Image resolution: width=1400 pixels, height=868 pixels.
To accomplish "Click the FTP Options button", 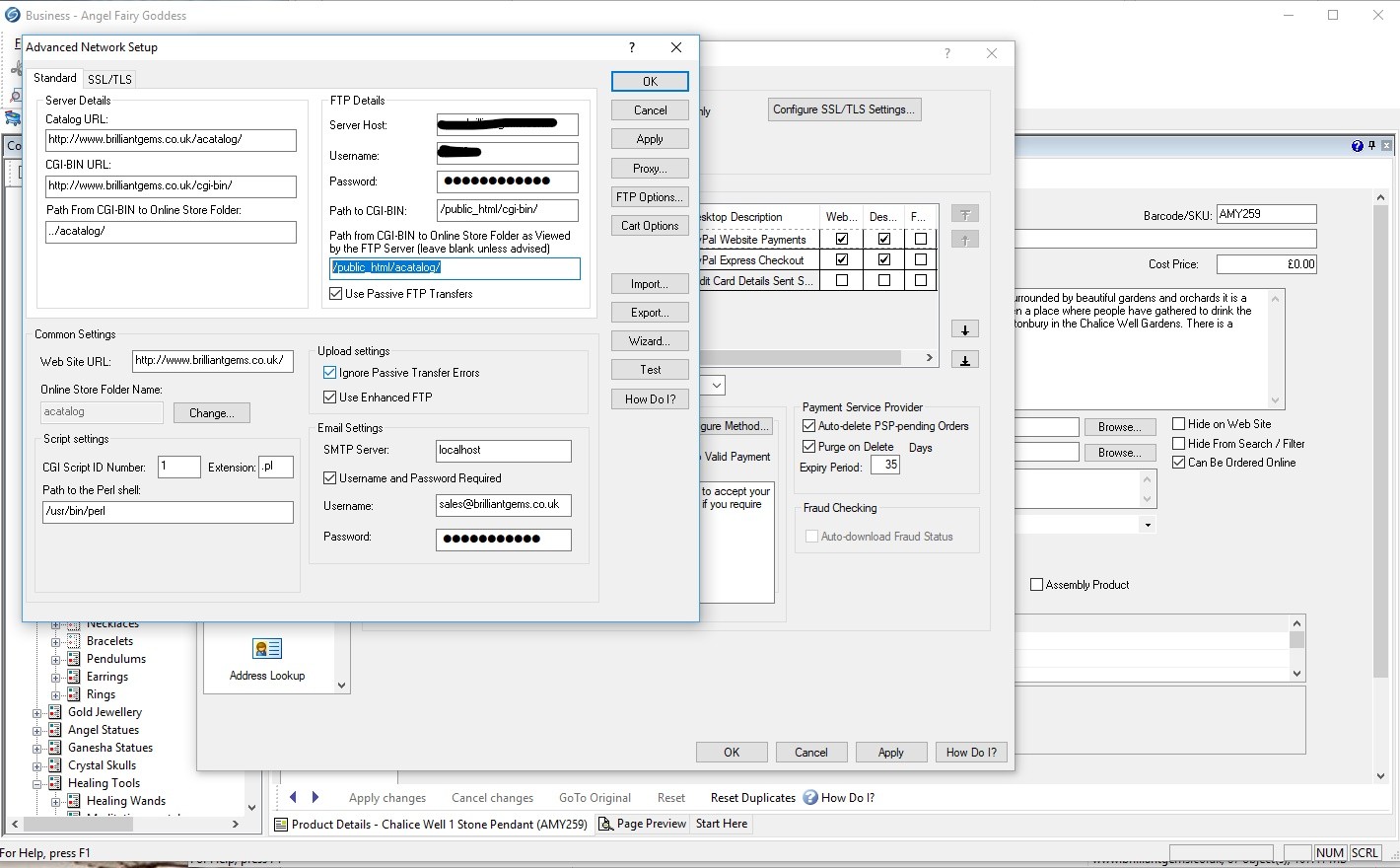I will pos(650,197).
